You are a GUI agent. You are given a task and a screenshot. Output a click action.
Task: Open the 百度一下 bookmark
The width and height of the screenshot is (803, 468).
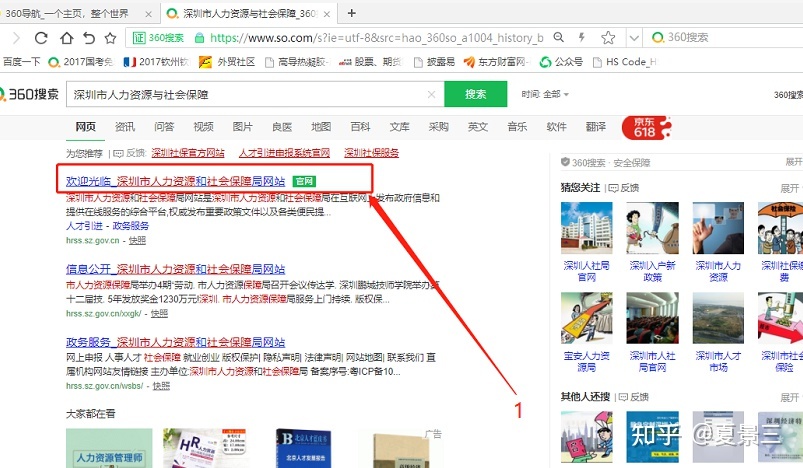(21, 62)
